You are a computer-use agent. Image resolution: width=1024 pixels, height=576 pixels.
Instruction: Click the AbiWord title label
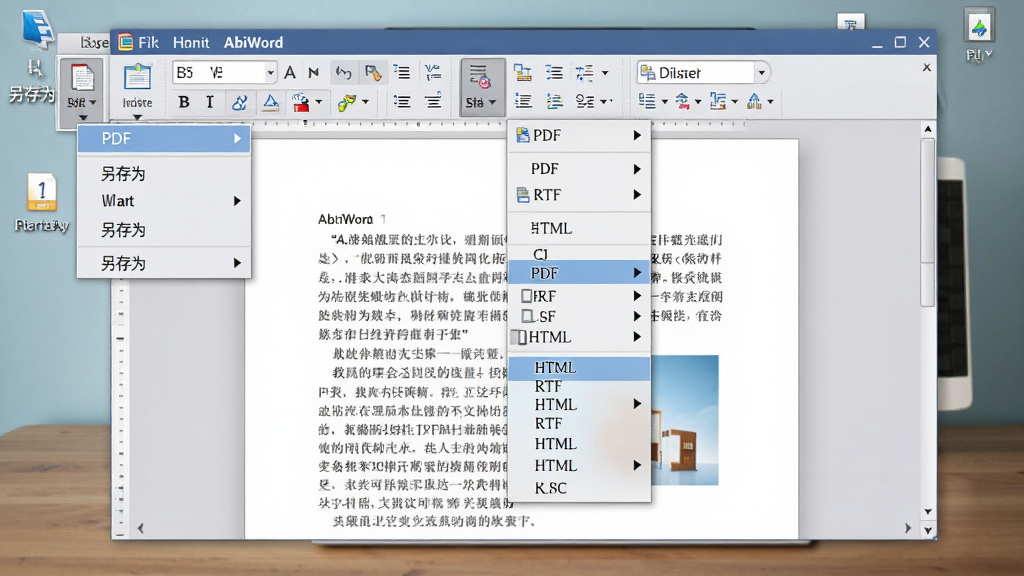pos(253,42)
